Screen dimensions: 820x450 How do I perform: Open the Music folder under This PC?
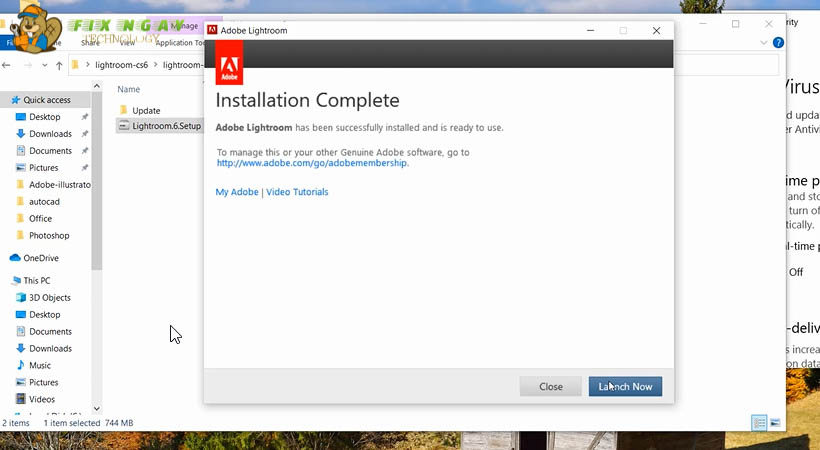coord(40,366)
